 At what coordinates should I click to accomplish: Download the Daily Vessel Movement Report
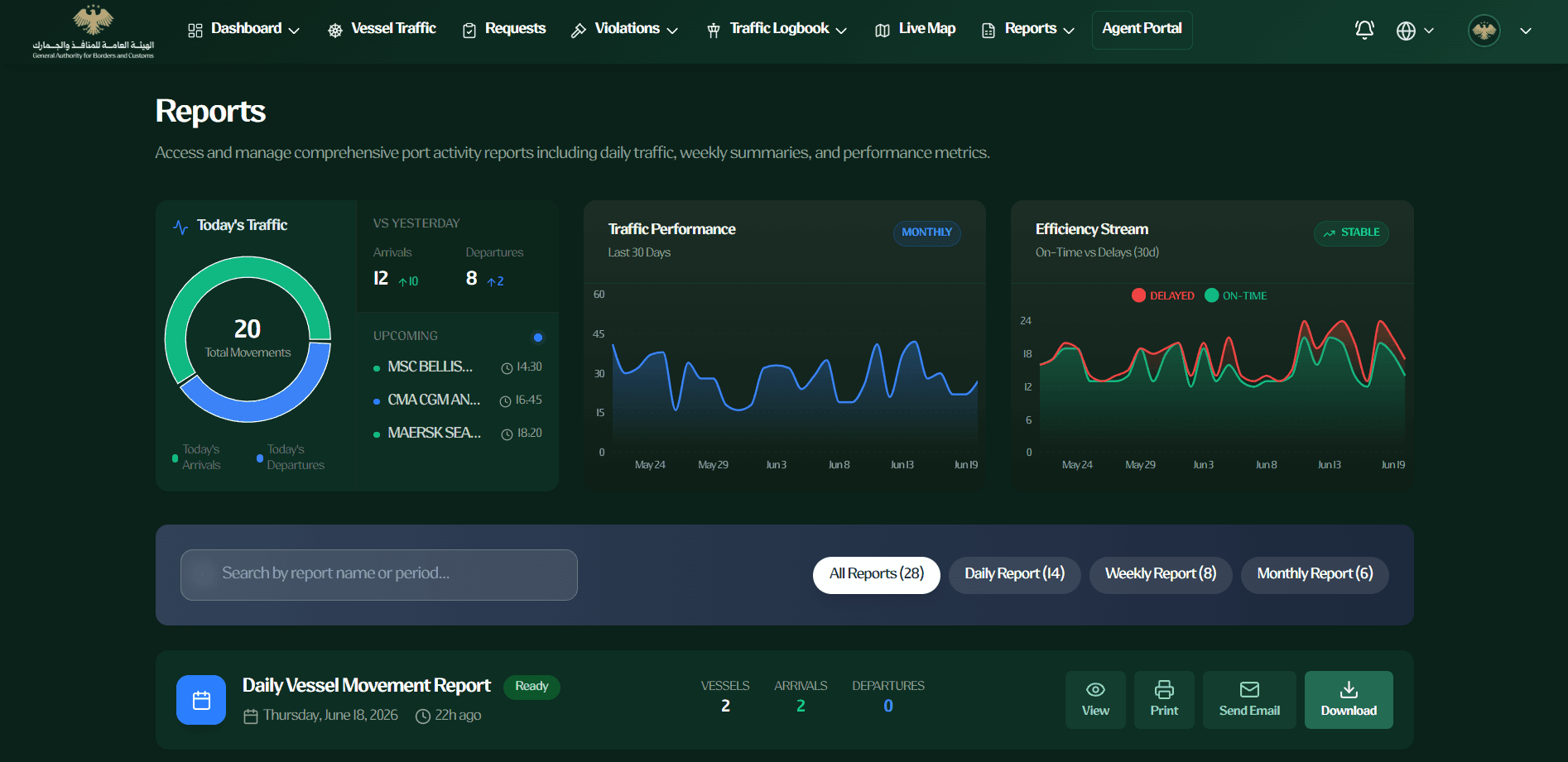[x=1349, y=700]
